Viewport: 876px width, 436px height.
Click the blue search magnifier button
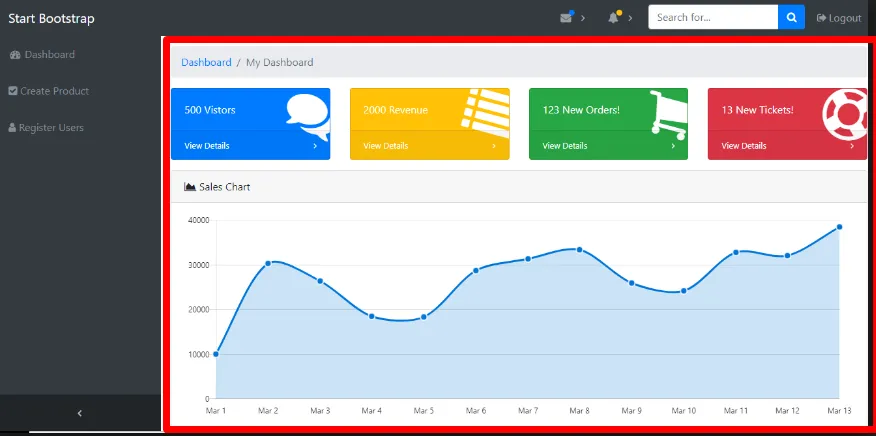[791, 17]
